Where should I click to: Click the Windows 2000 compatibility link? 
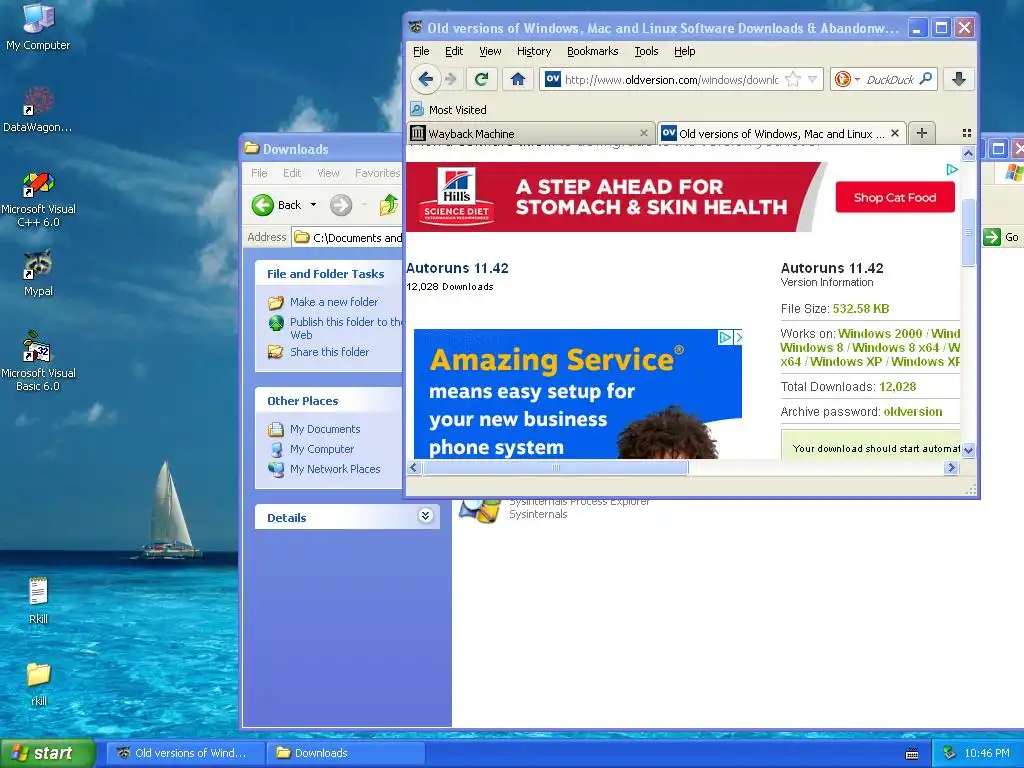coord(880,334)
